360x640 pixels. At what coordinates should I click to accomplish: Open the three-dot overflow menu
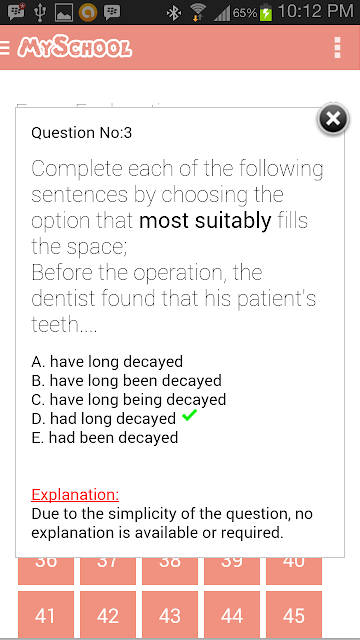tap(337, 48)
